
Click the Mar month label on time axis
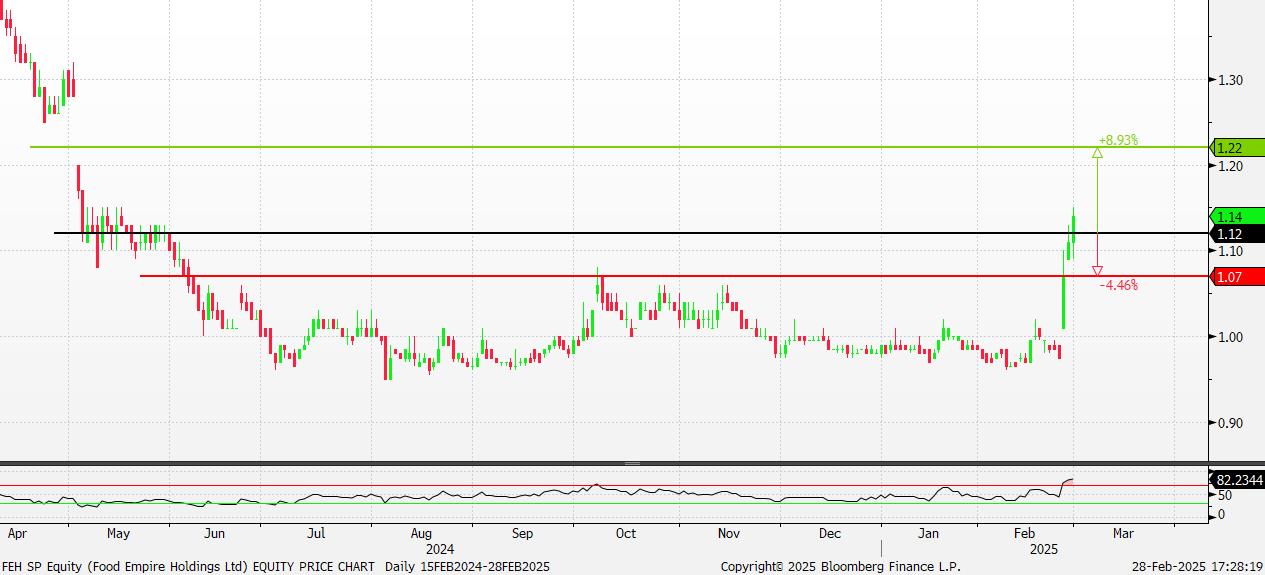1123,534
